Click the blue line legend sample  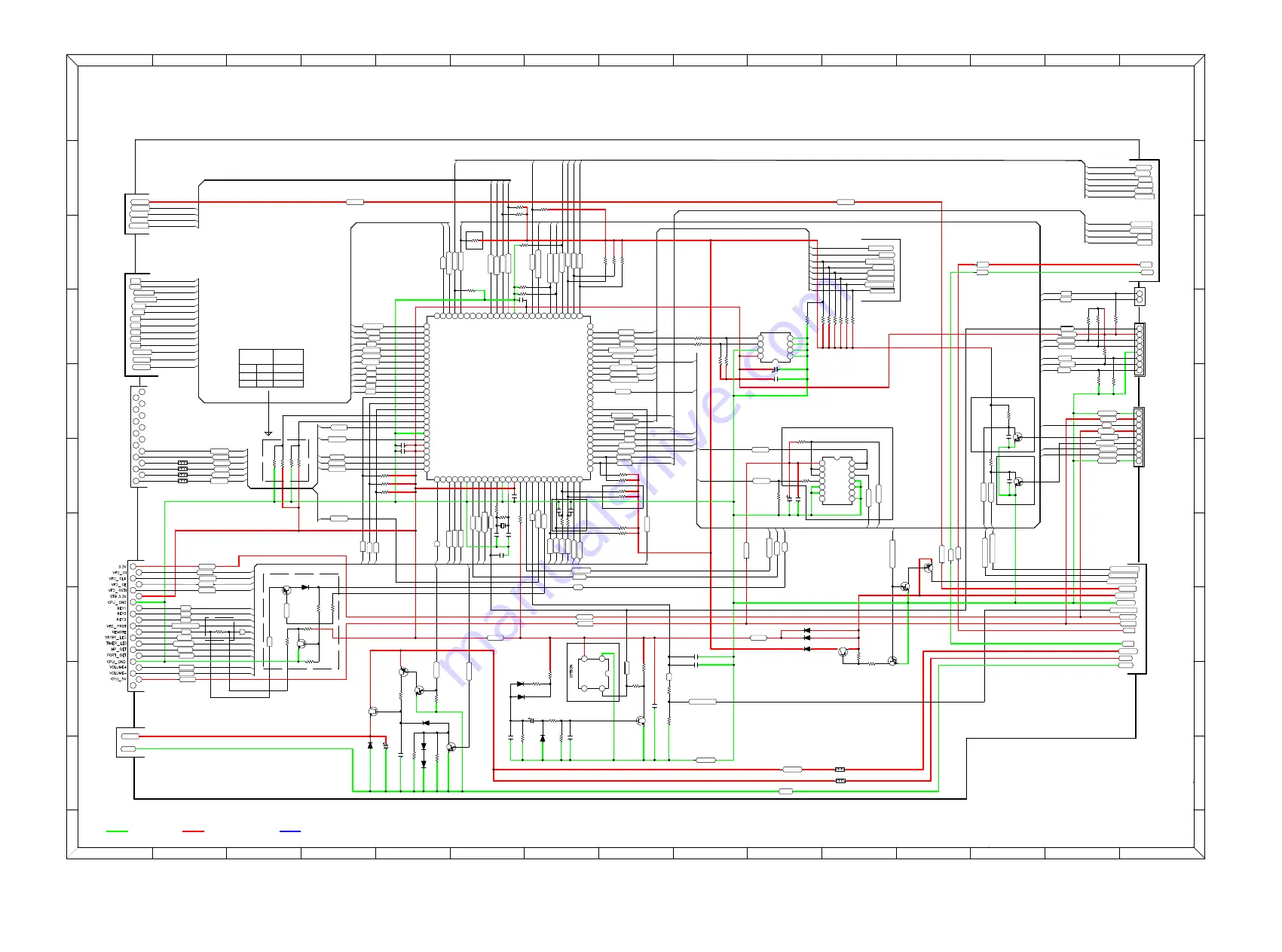[290, 831]
